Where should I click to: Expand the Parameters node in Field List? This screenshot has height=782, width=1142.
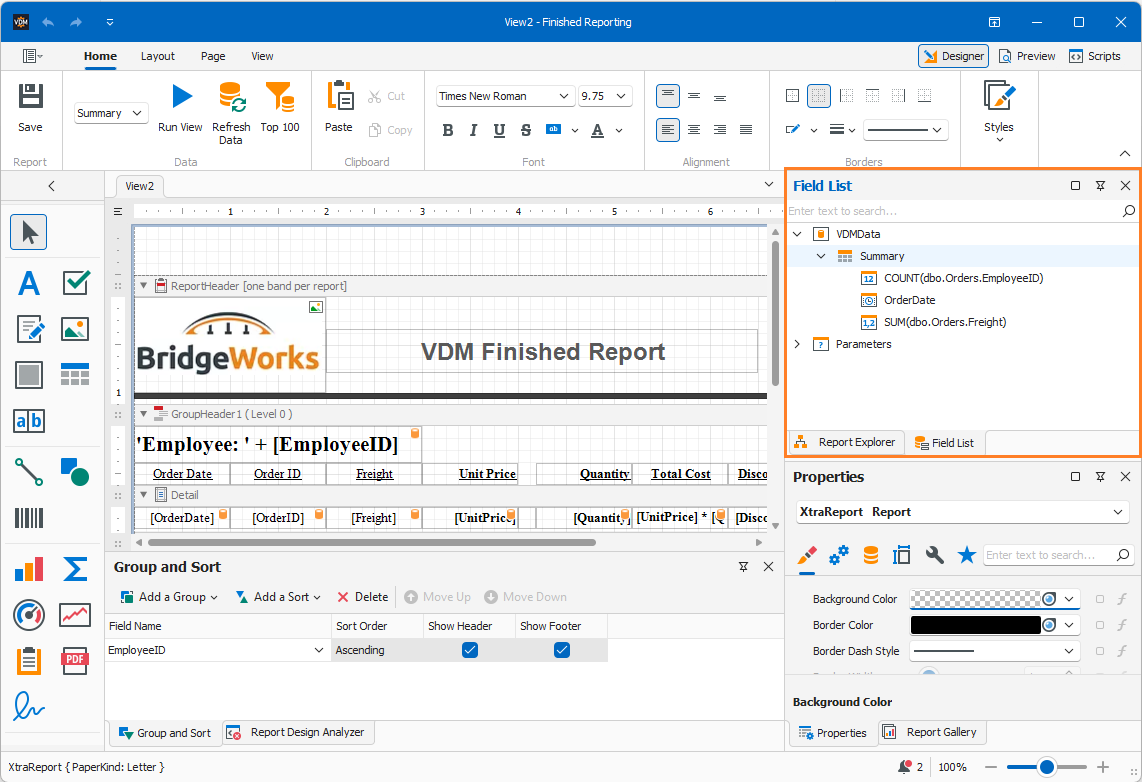point(798,344)
